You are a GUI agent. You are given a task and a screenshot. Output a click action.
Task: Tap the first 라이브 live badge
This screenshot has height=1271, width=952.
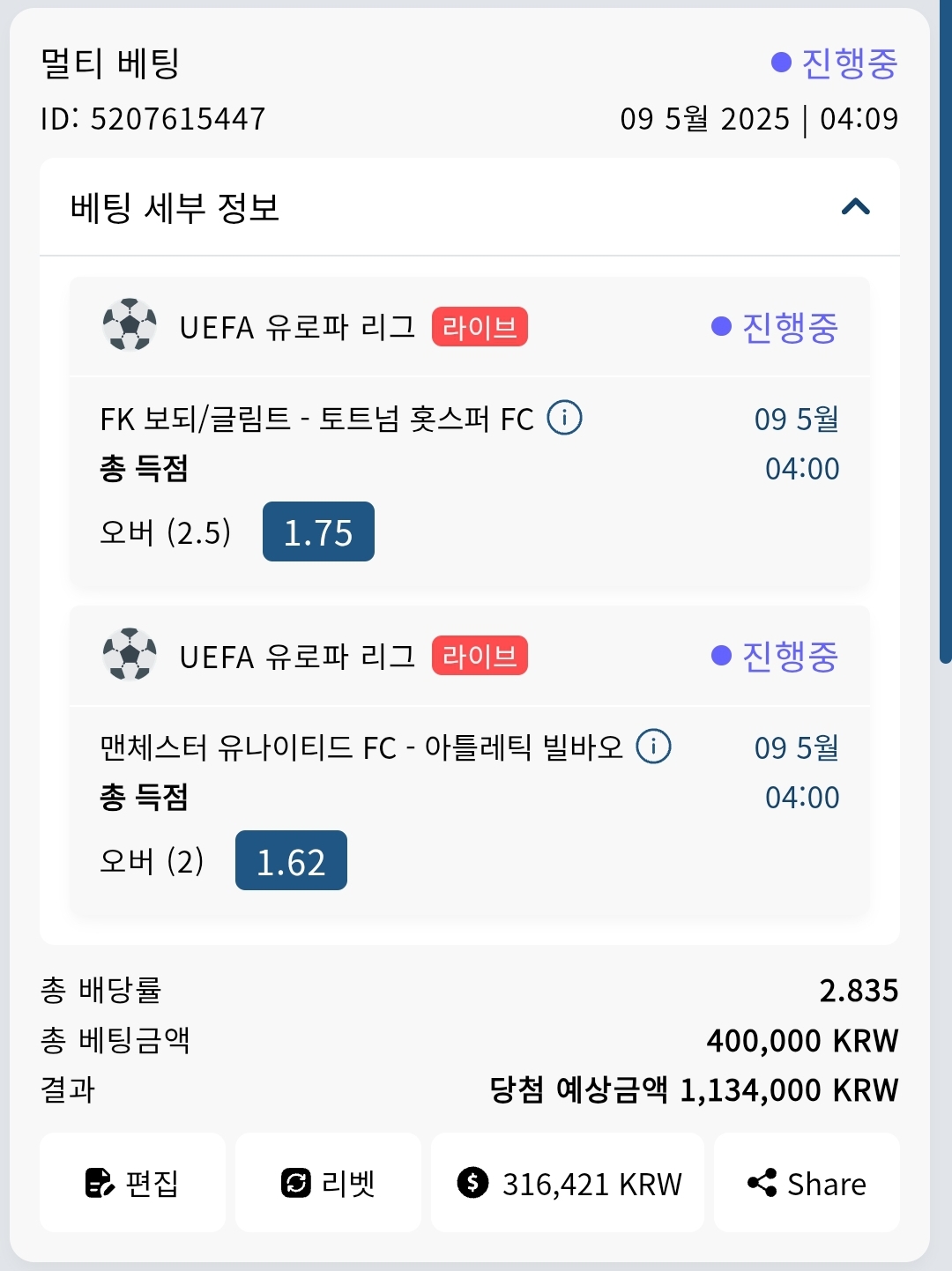480,327
